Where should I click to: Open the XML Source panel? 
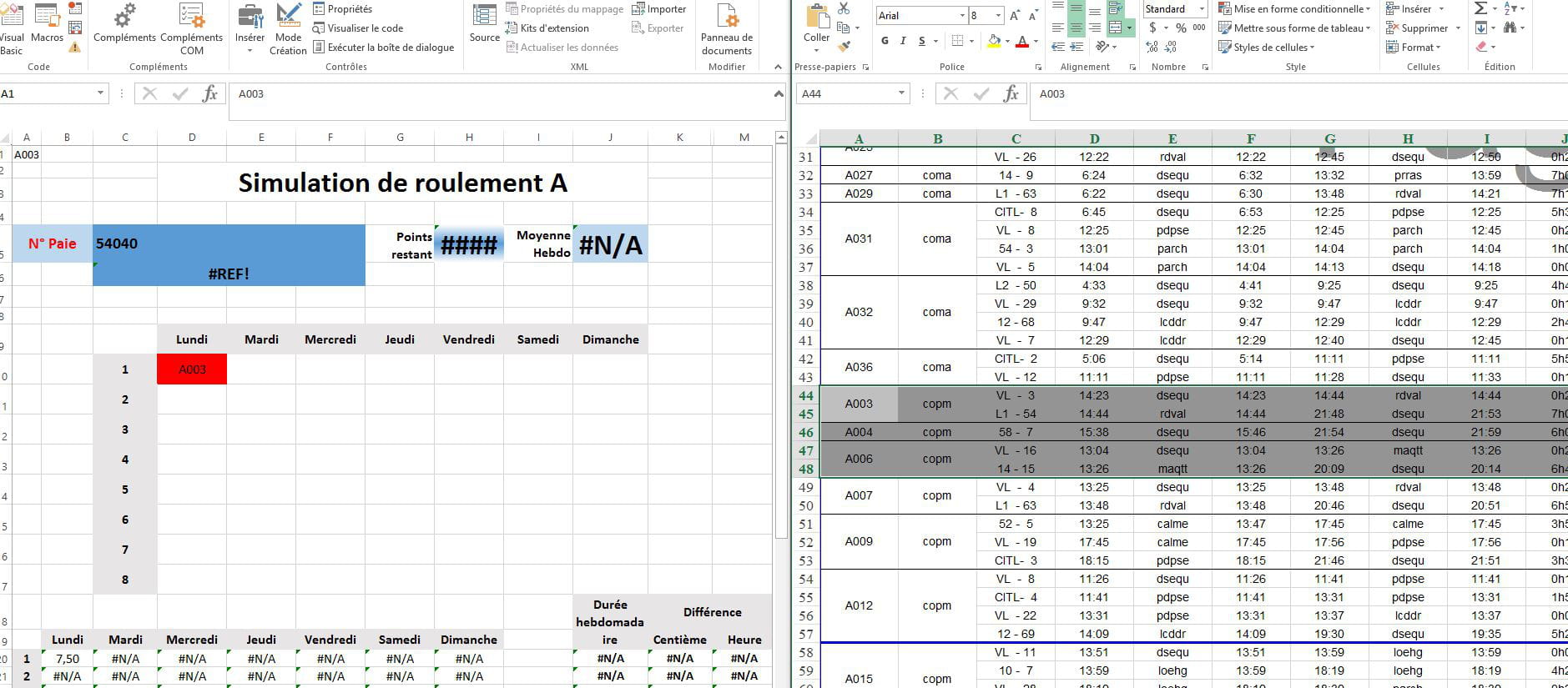click(484, 23)
